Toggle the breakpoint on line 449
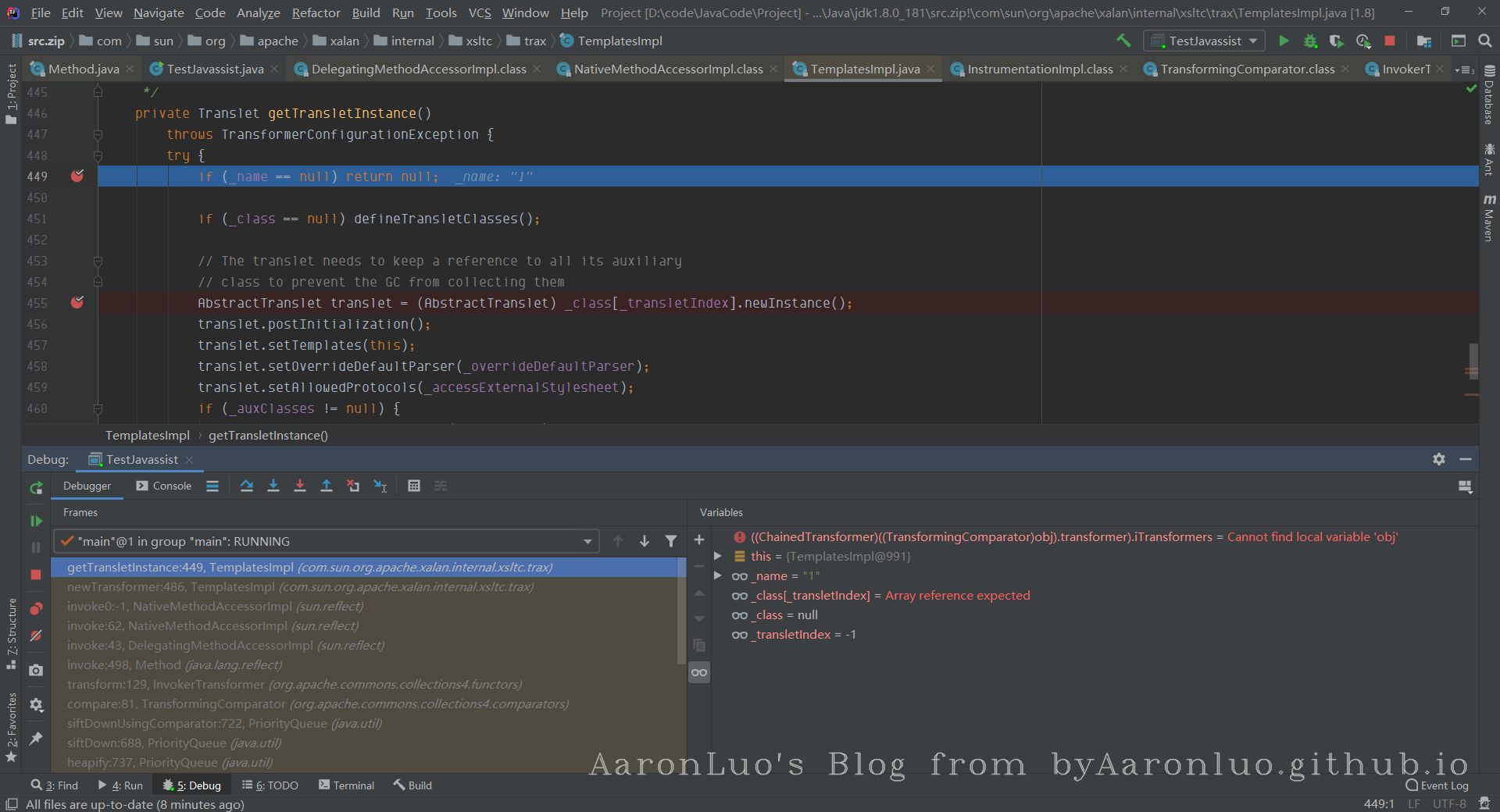This screenshot has width=1500, height=812. 77,176
